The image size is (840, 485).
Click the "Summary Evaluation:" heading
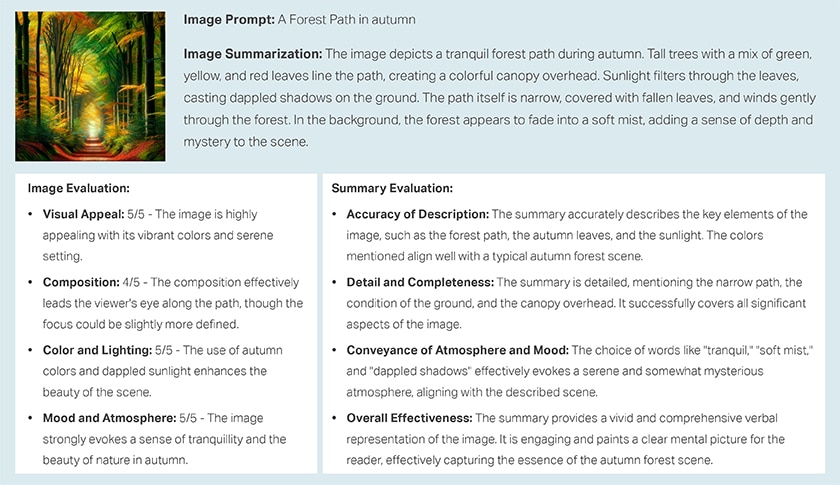392,188
